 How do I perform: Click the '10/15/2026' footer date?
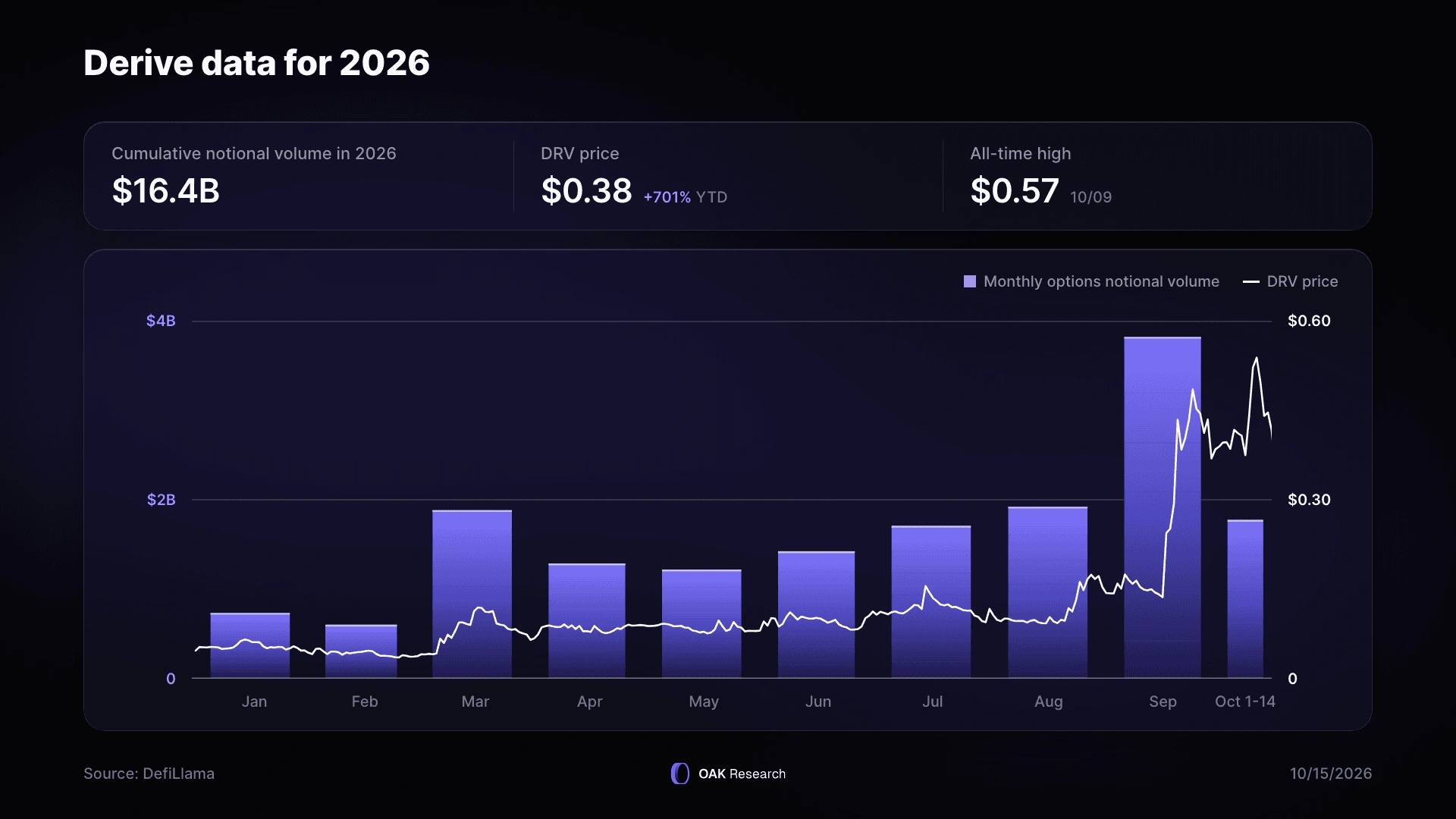[x=1331, y=773]
